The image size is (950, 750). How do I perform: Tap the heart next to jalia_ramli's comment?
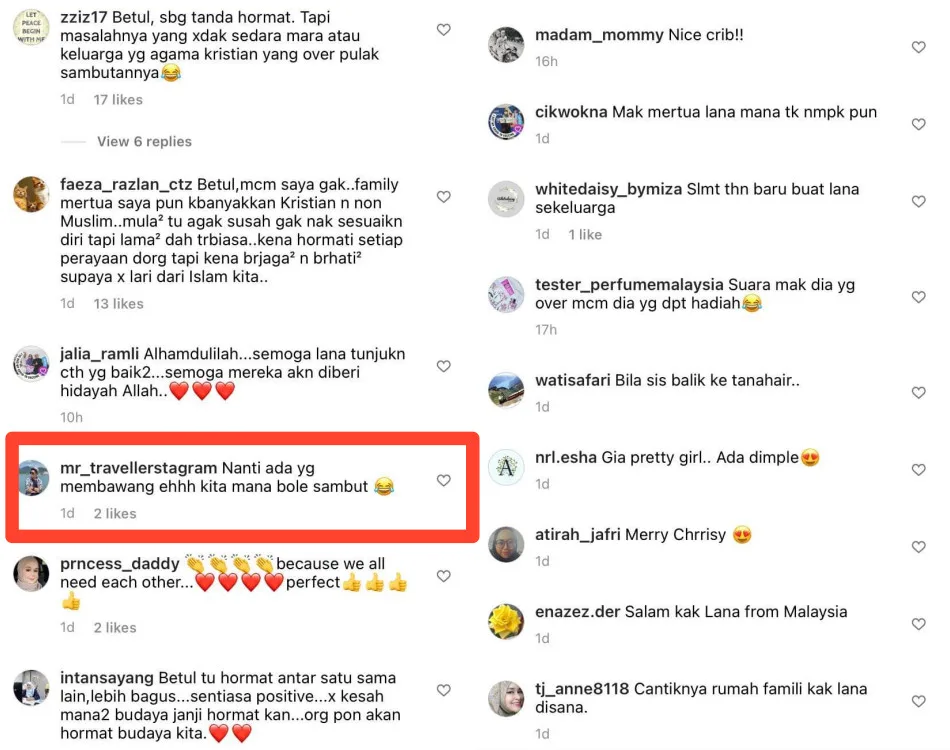pyautogui.click(x=443, y=367)
